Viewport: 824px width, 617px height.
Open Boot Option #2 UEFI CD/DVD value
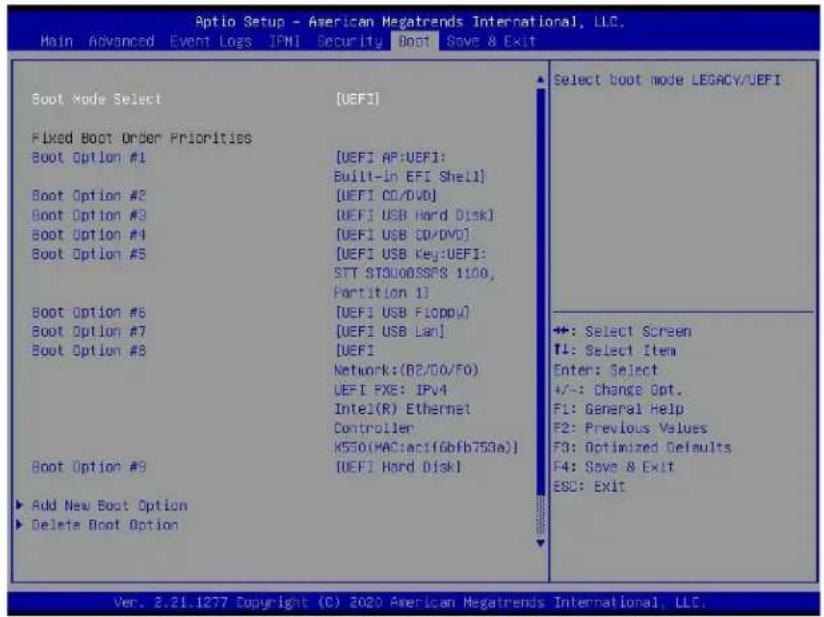(386, 196)
